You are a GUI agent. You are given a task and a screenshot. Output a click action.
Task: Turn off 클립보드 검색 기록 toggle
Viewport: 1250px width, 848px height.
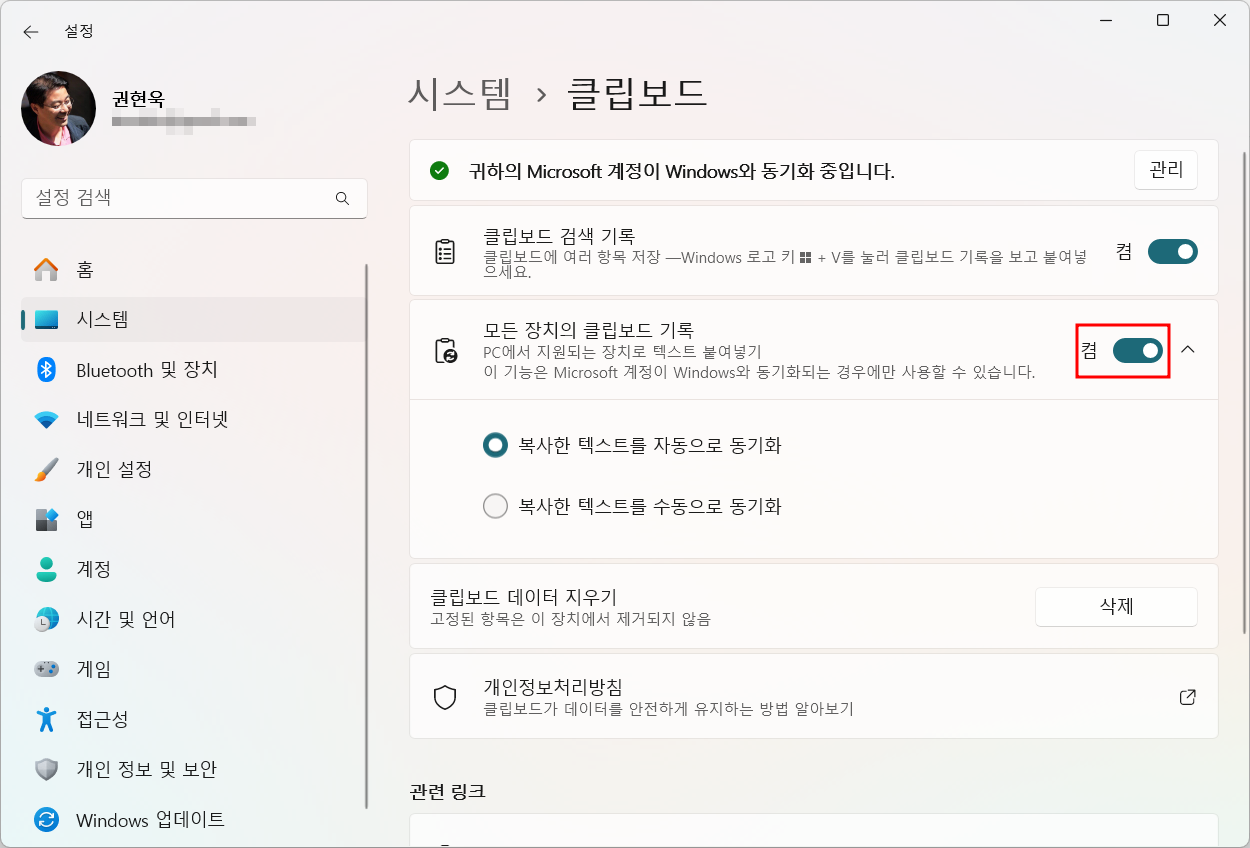coord(1172,251)
